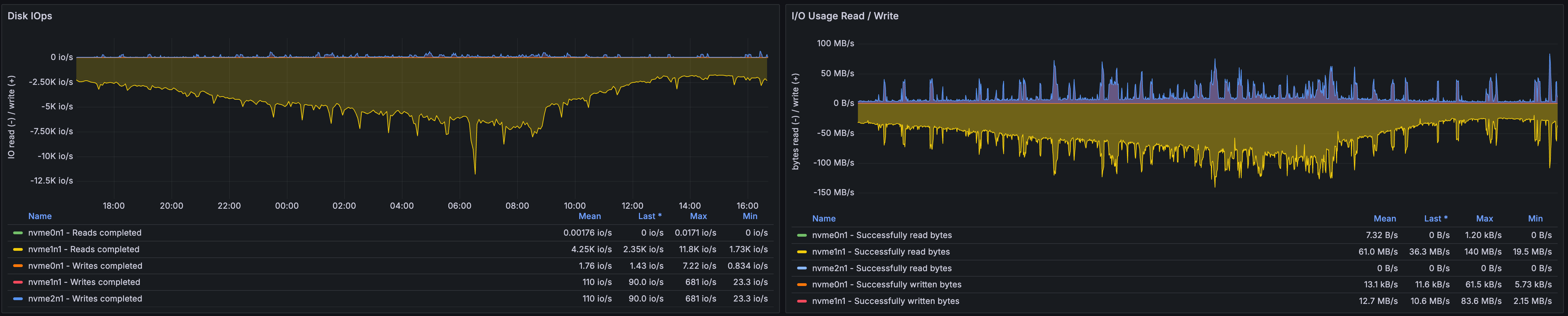Screen dimensions: 1568x316
Task: Click green color swatch for nvme0n1 Reads completed
Action: 18,233
